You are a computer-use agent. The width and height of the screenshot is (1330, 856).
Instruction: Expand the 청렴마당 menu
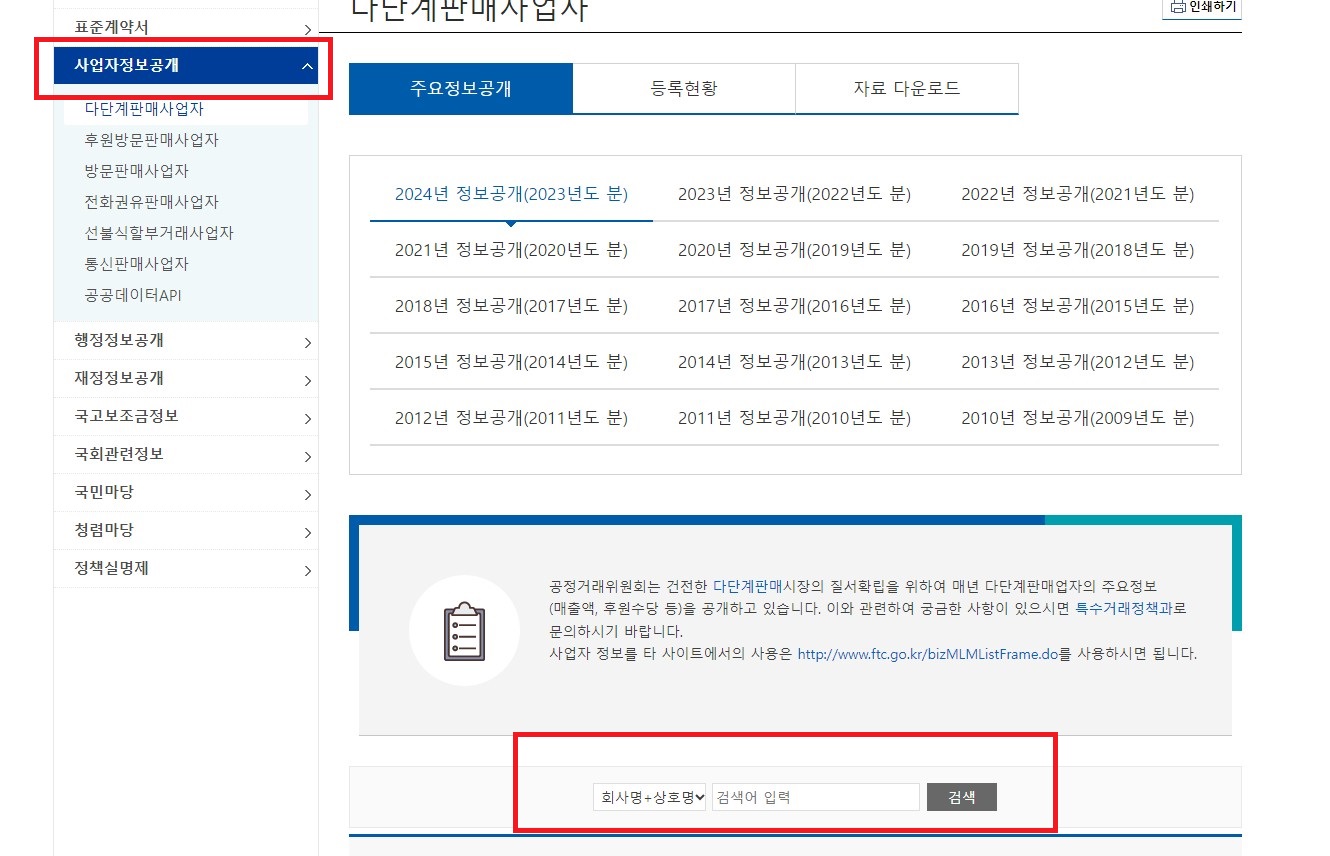(186, 531)
